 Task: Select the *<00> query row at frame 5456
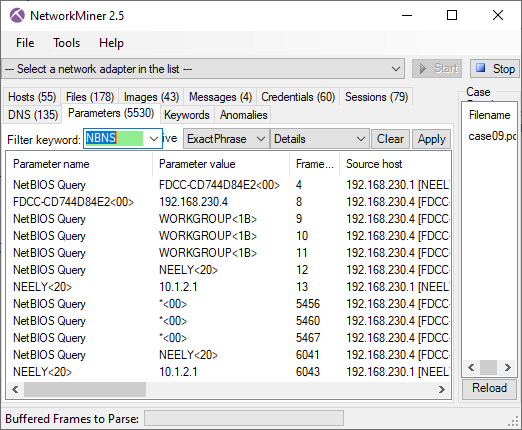(228, 304)
